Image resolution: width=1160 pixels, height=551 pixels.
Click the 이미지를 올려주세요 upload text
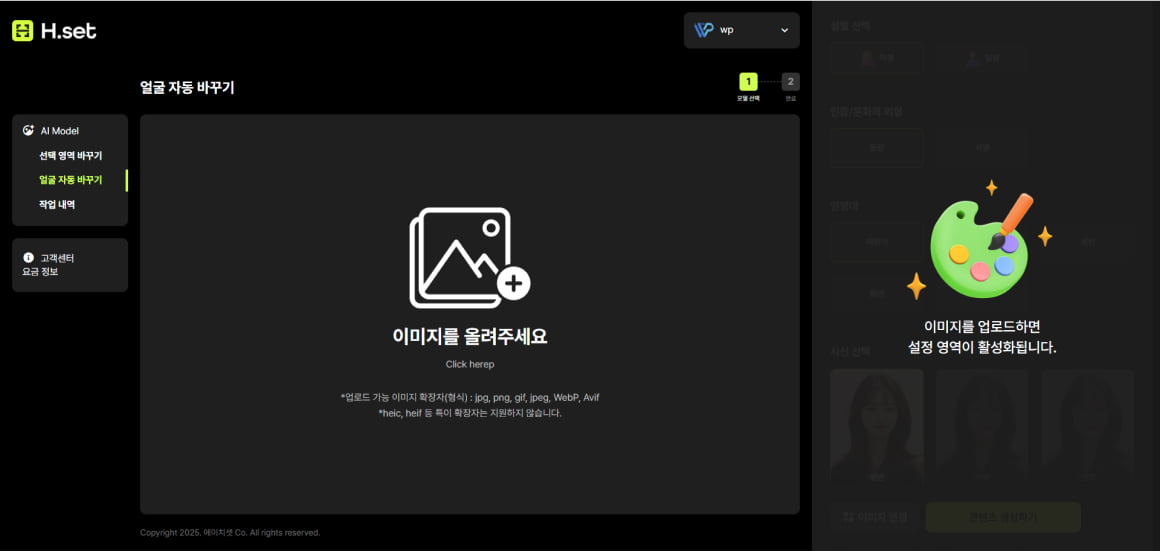(469, 337)
